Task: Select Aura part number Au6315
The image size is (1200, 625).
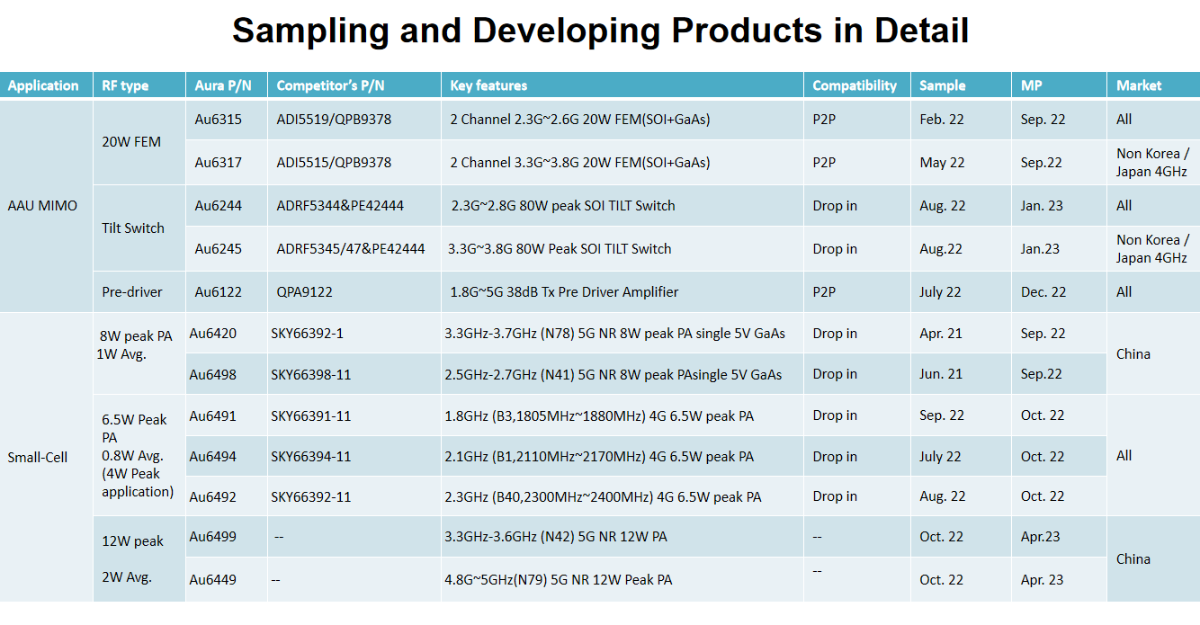Action: 217,119
